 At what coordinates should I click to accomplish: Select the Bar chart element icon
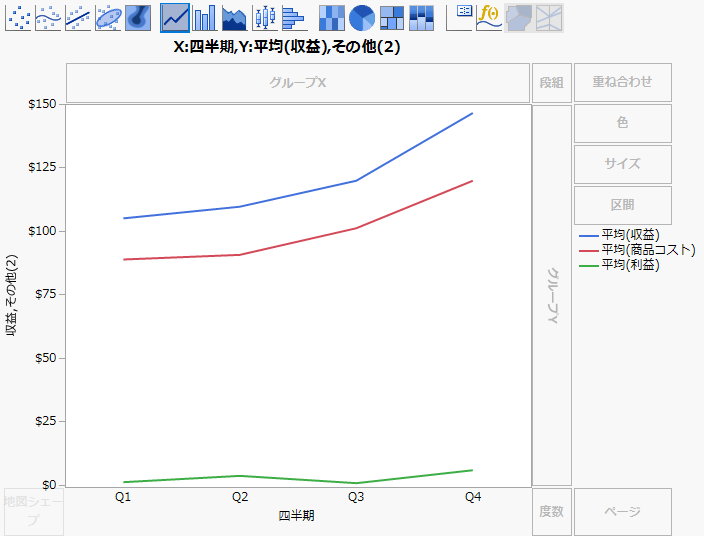[204, 18]
